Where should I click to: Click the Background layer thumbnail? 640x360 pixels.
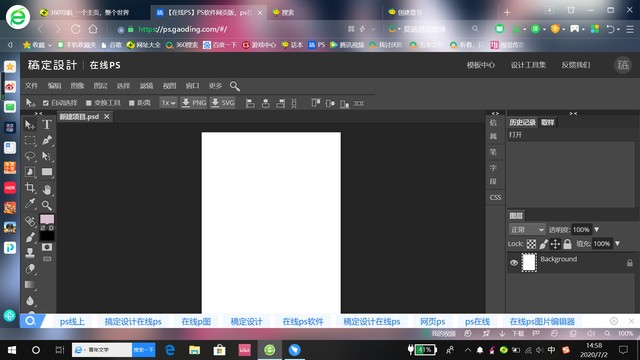[529, 262]
